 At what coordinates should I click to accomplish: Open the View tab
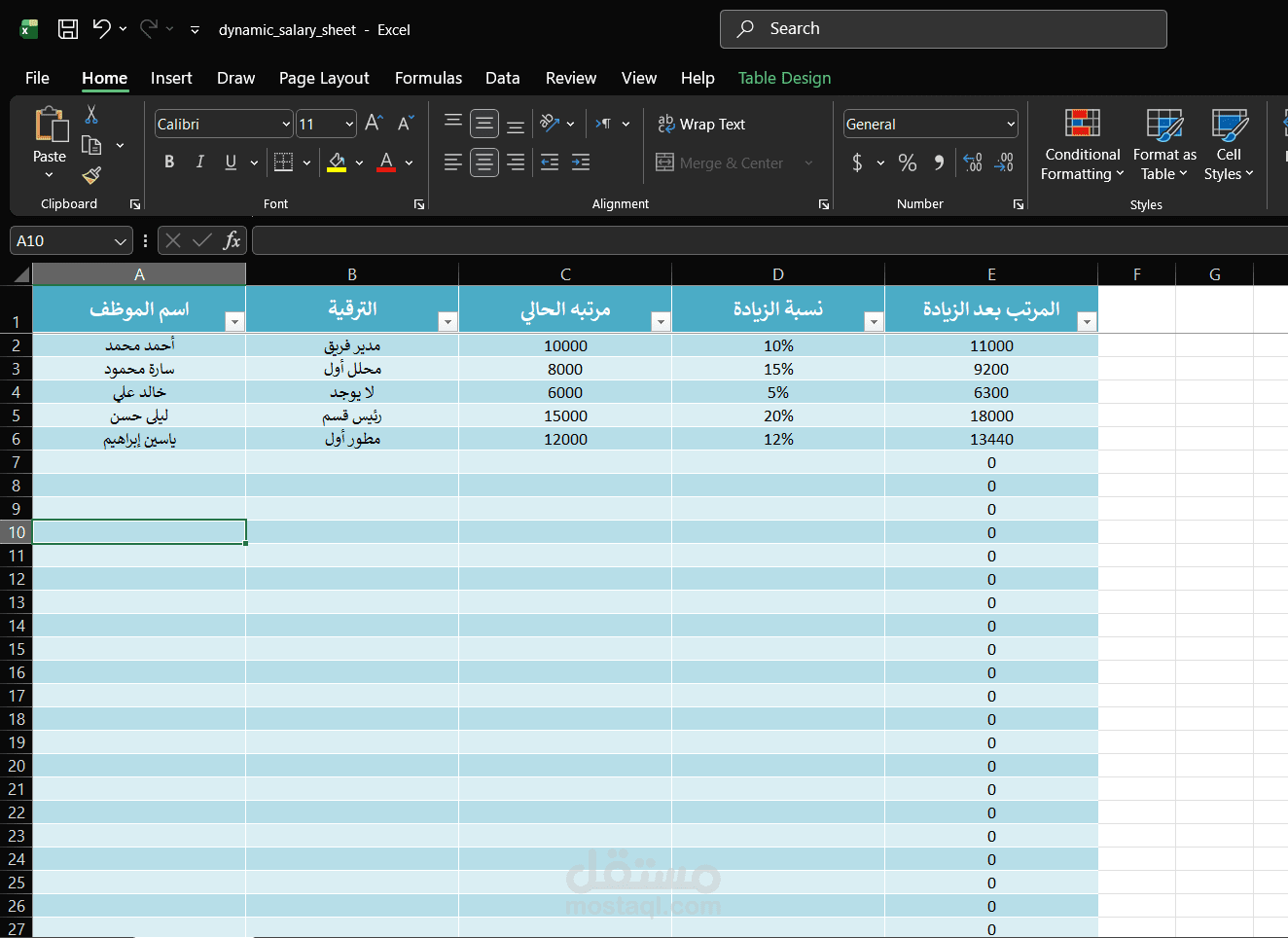pyautogui.click(x=639, y=78)
